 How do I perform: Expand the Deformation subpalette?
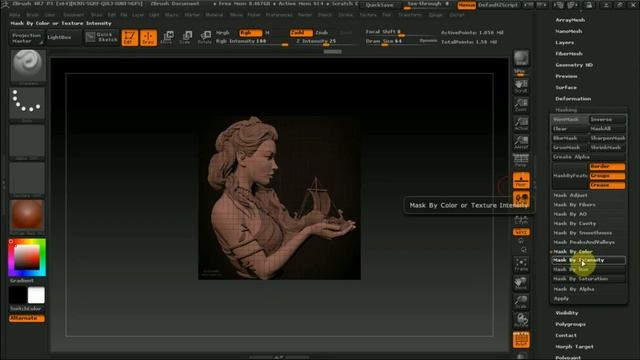tap(573, 99)
